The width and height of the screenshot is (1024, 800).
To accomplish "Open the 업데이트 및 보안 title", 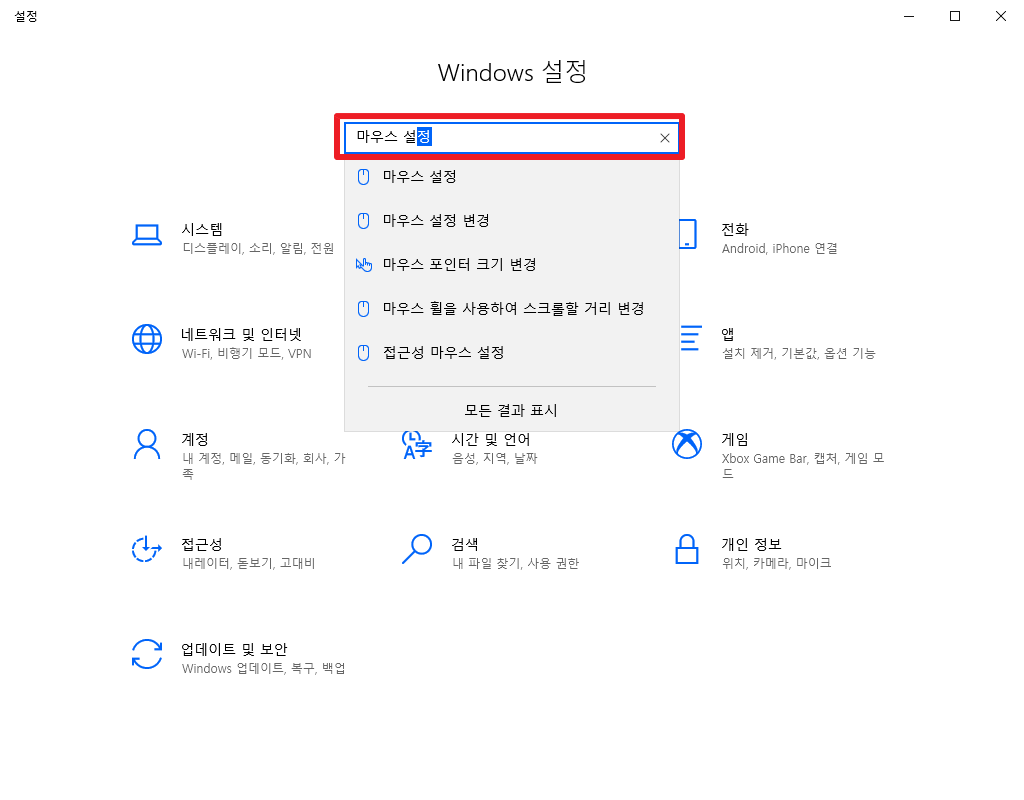I will (x=234, y=649).
